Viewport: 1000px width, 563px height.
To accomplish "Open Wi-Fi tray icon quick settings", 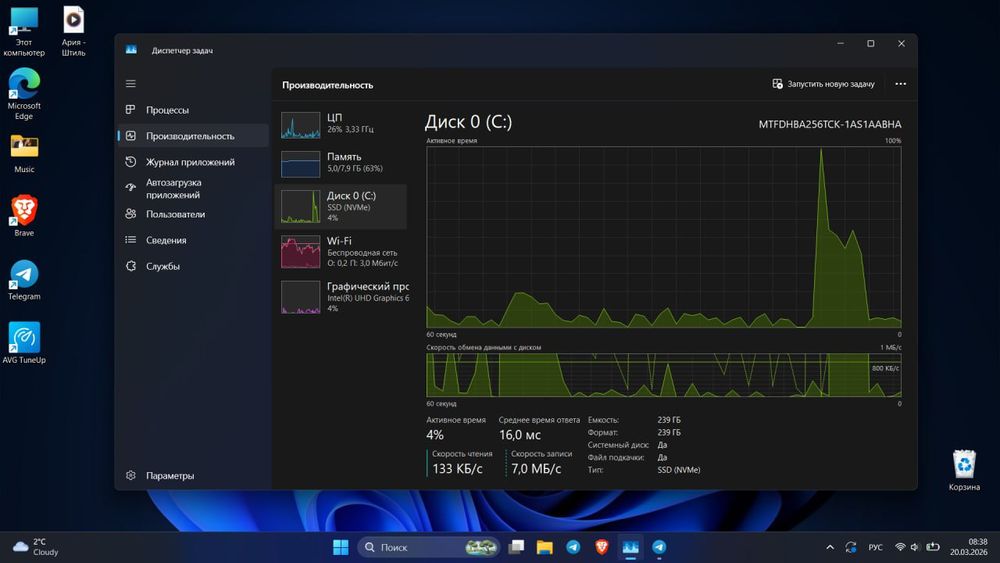I will click(x=900, y=547).
